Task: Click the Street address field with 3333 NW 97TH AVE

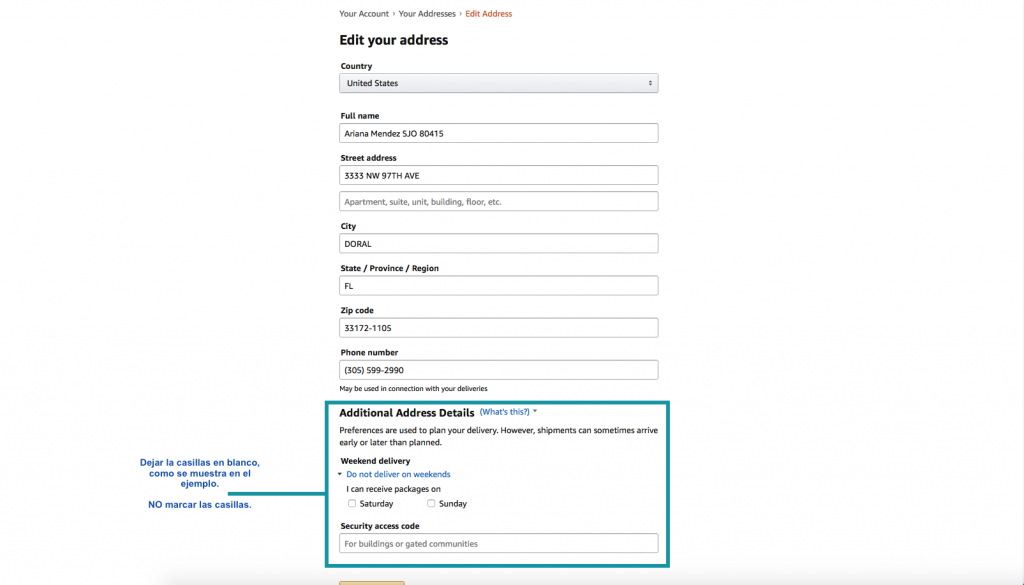Action: (x=498, y=175)
